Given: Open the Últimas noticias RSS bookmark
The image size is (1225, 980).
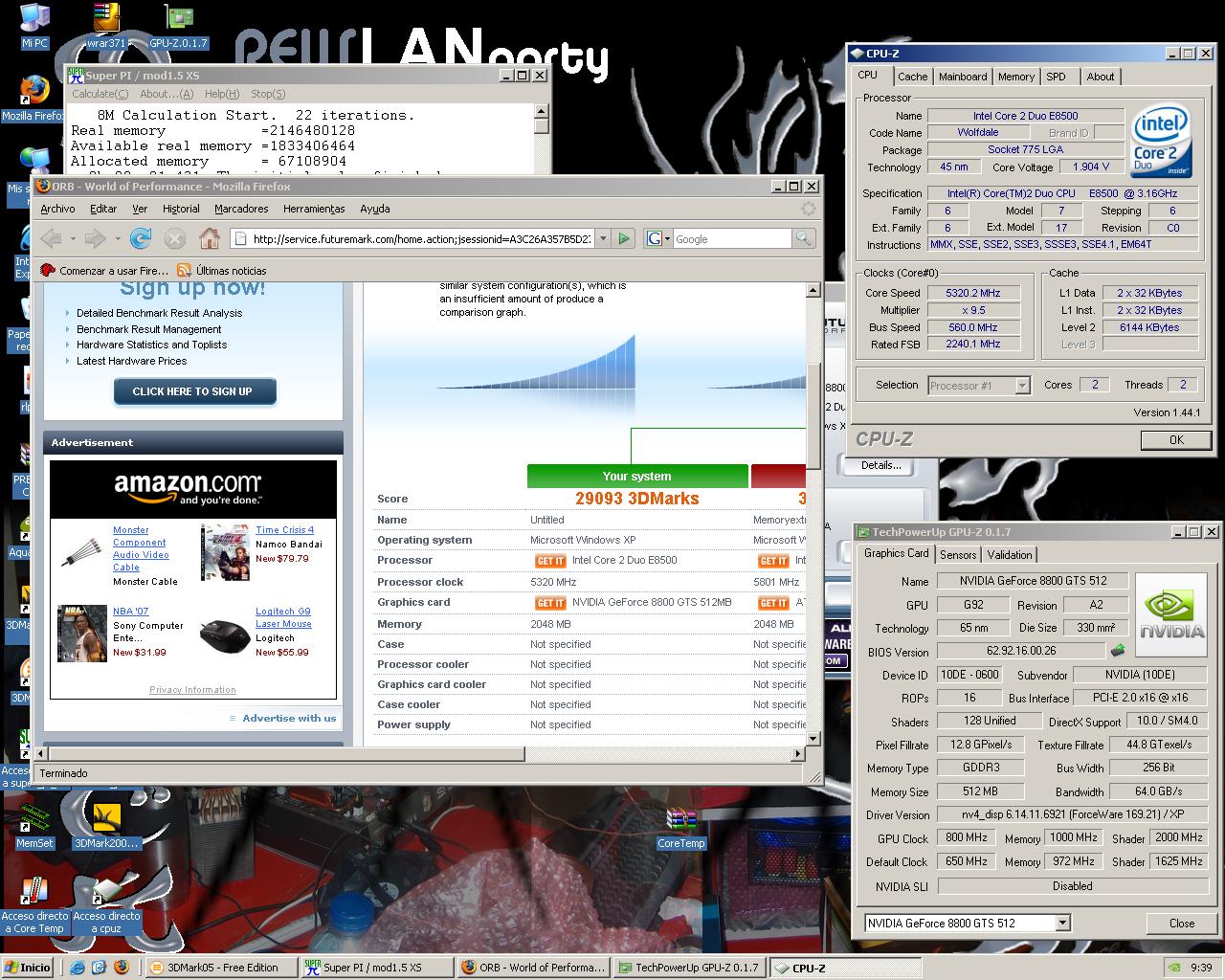Looking at the screenshot, I should [221, 270].
